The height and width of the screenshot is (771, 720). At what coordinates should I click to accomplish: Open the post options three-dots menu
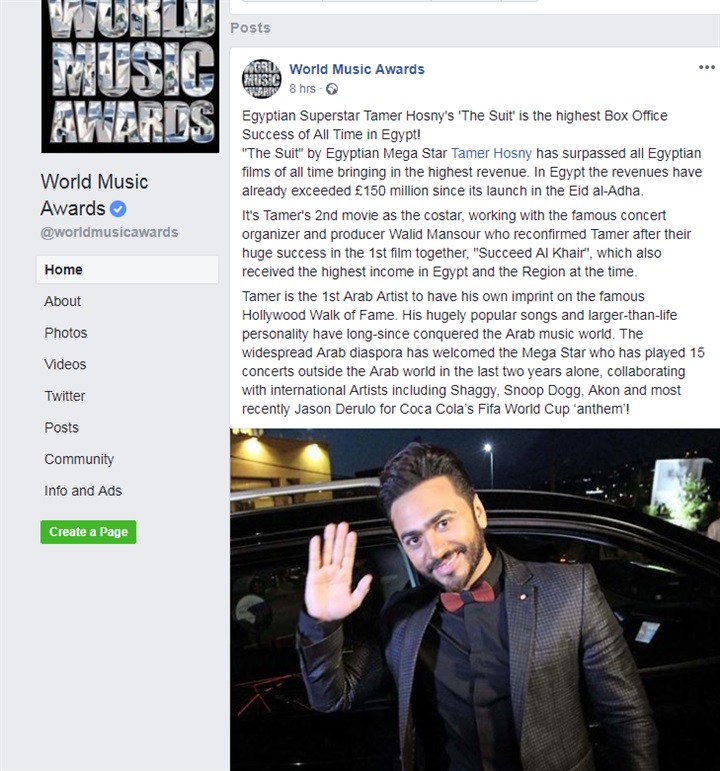707,67
